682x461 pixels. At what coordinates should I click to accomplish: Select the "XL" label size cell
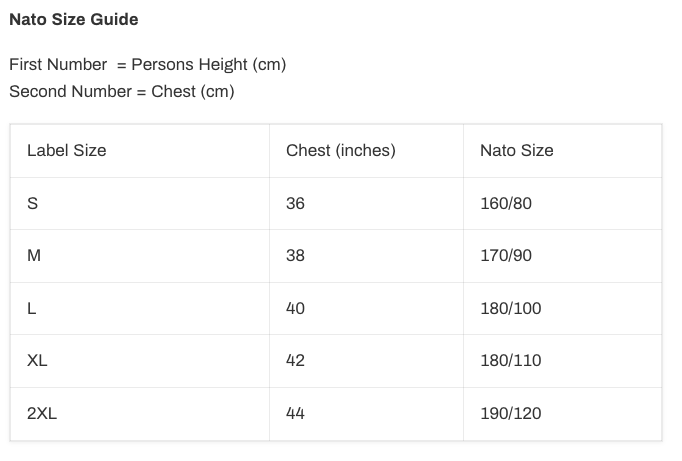pyautogui.click(x=37, y=360)
